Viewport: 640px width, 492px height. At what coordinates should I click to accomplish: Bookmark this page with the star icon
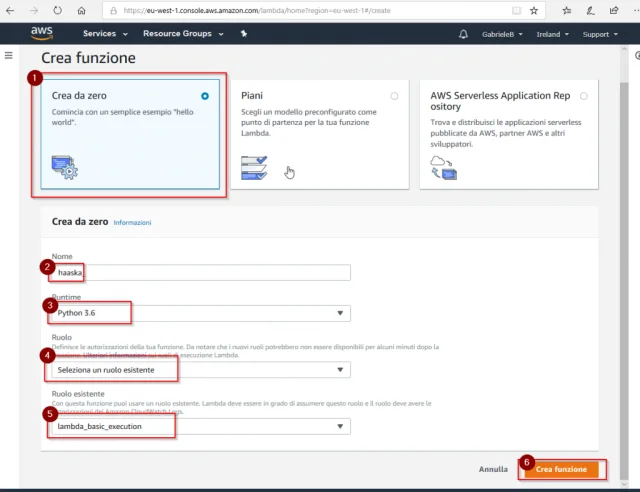click(x=535, y=11)
